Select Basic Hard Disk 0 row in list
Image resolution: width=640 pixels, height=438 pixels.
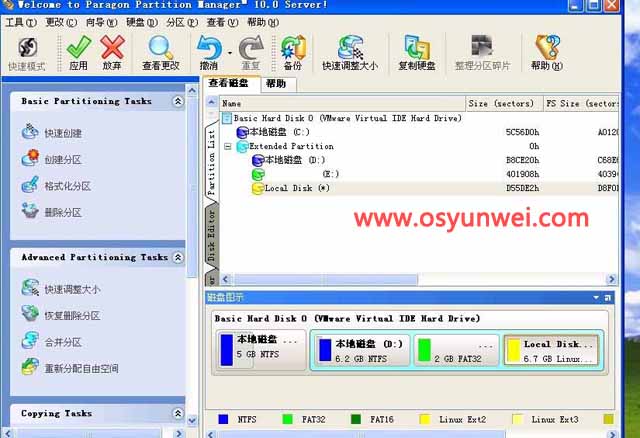419,118
